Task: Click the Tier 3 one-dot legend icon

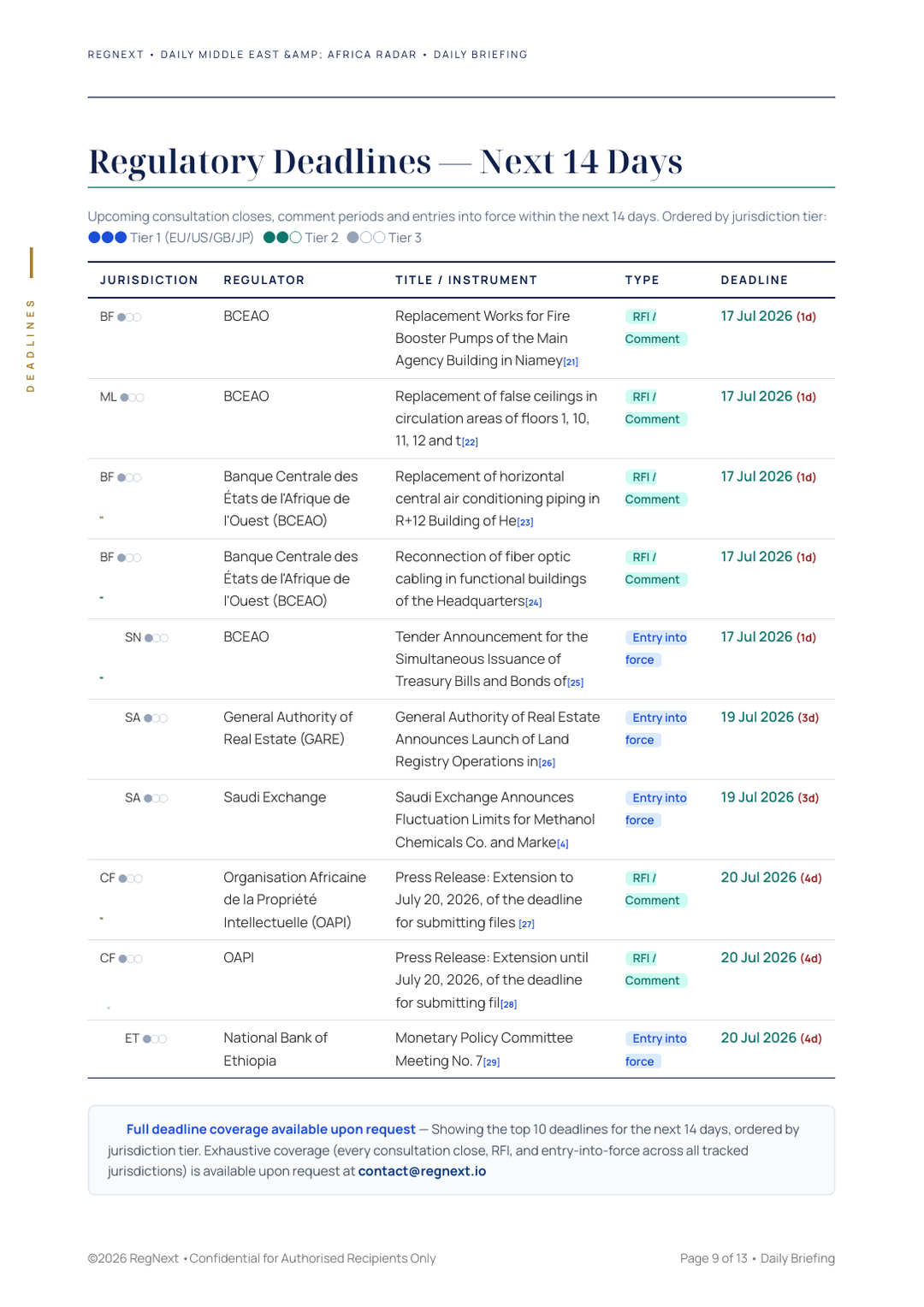Action: [366, 238]
